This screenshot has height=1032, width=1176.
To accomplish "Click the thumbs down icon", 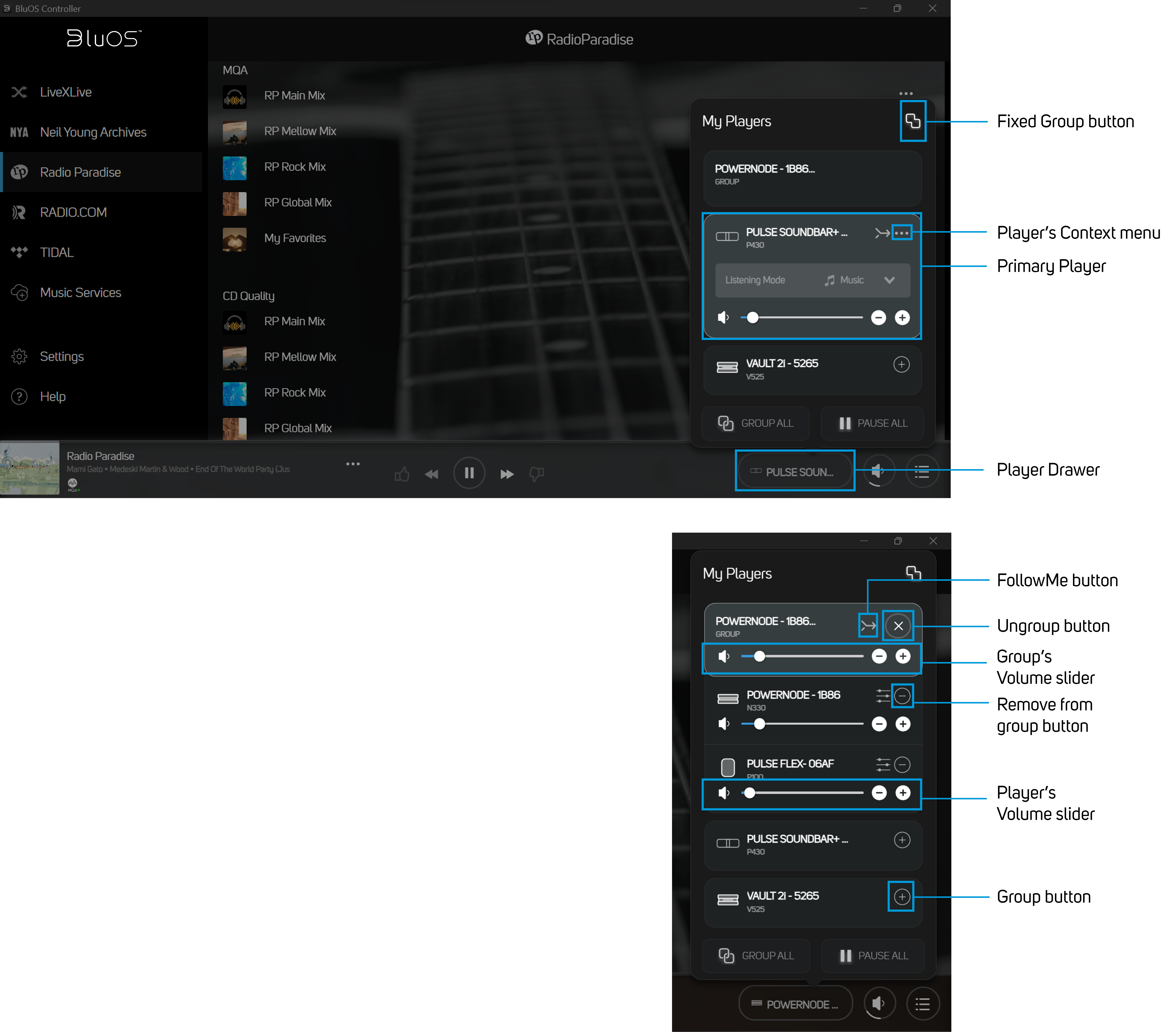I will click(x=536, y=474).
